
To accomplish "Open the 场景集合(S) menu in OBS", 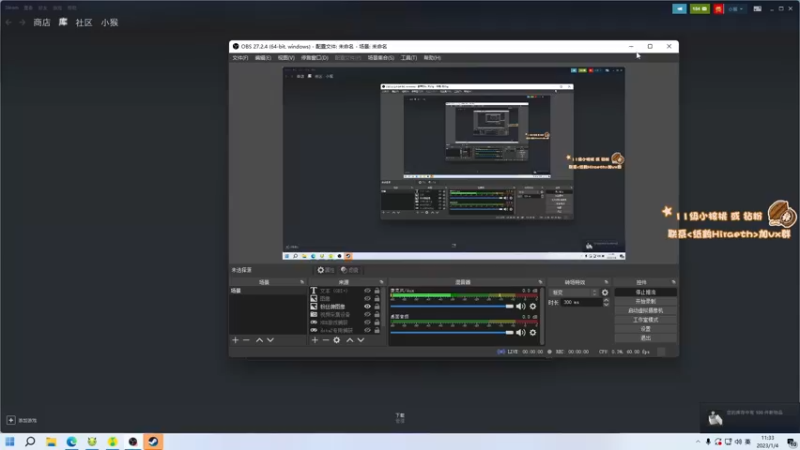I will [x=381, y=58].
